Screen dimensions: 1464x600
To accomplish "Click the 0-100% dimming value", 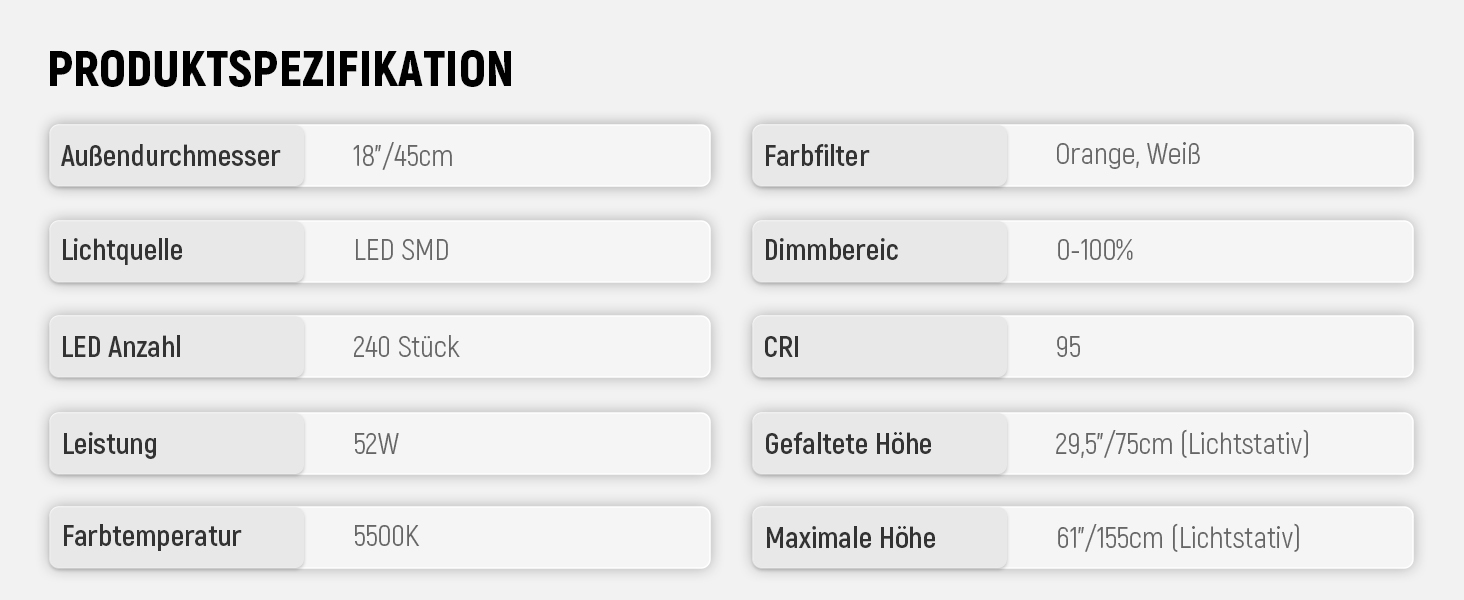I will [1095, 250].
